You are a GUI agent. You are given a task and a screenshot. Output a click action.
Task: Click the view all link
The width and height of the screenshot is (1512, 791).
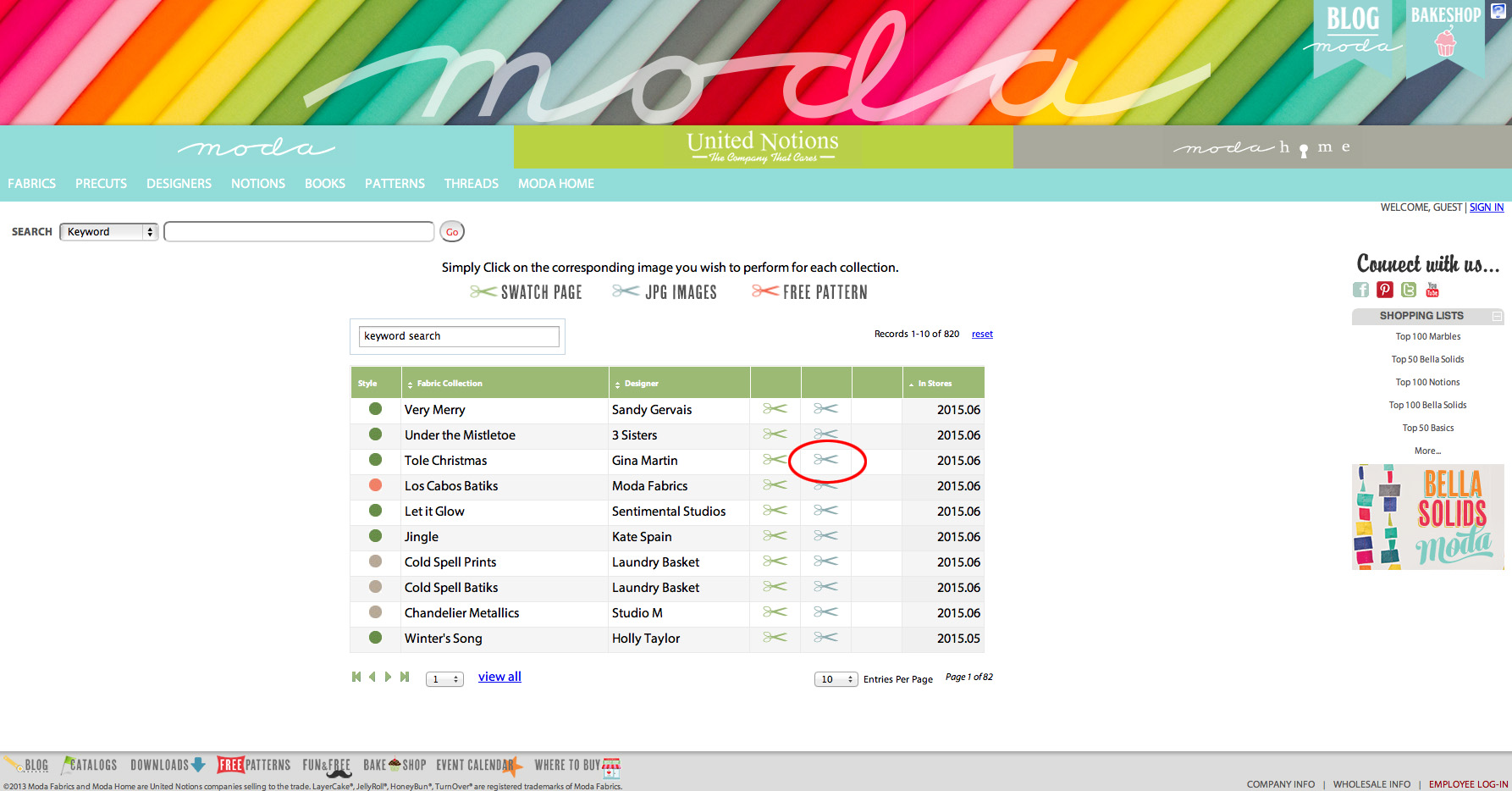[499, 677]
